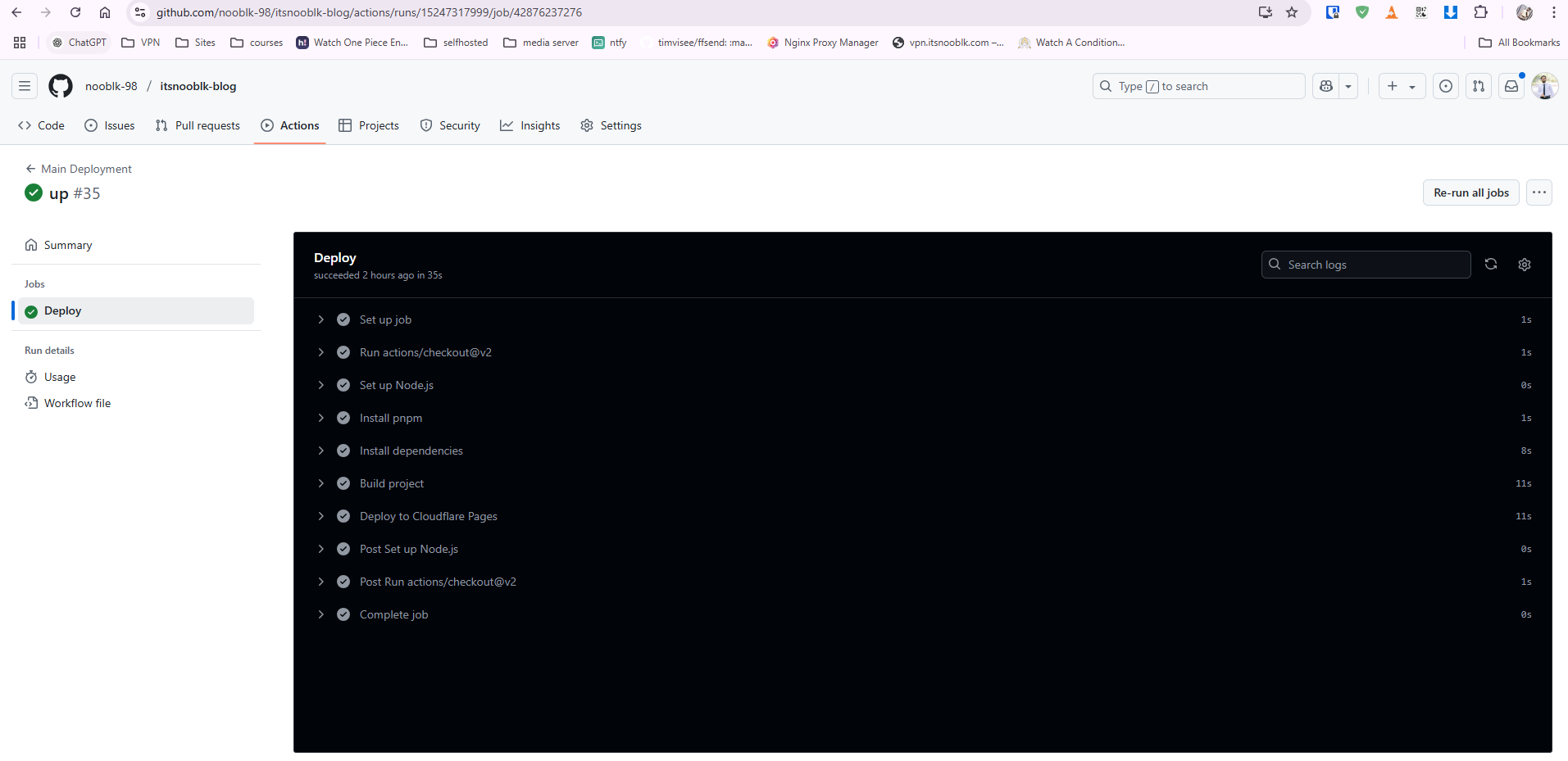The image size is (1568, 761).
Task: Open the Security tab
Action: click(449, 125)
